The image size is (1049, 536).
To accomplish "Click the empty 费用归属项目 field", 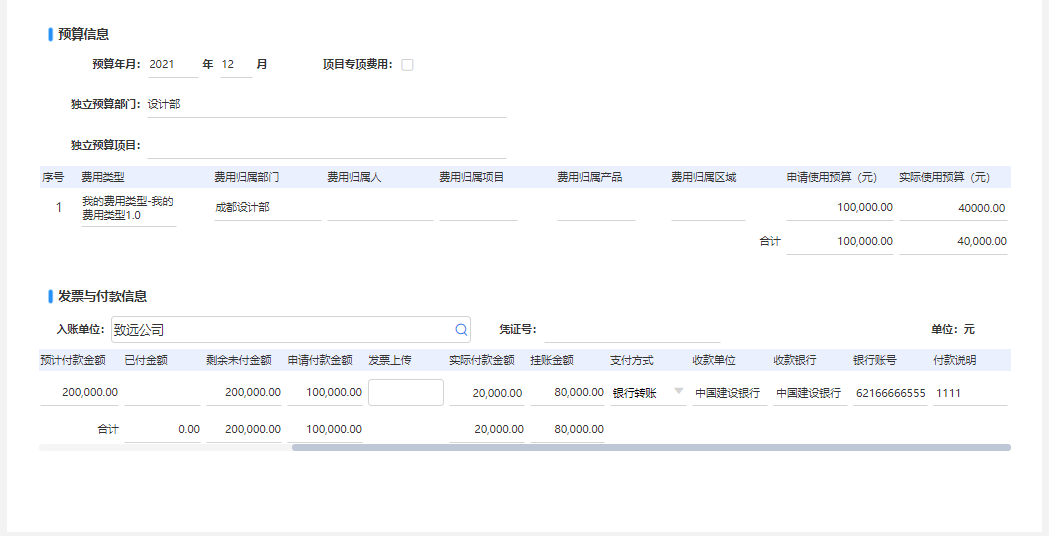I will pos(478,207).
